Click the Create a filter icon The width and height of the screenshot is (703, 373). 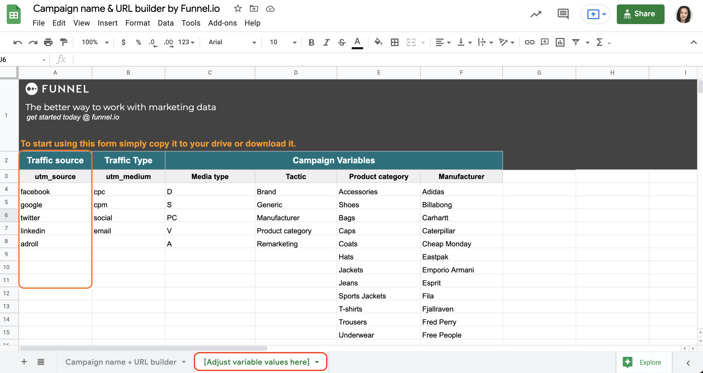click(576, 43)
